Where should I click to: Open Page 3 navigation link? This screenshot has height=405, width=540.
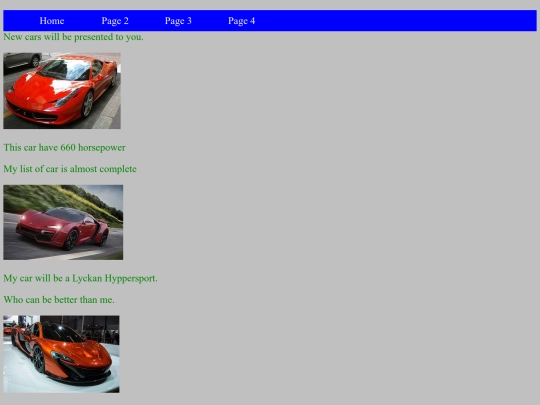(x=178, y=21)
